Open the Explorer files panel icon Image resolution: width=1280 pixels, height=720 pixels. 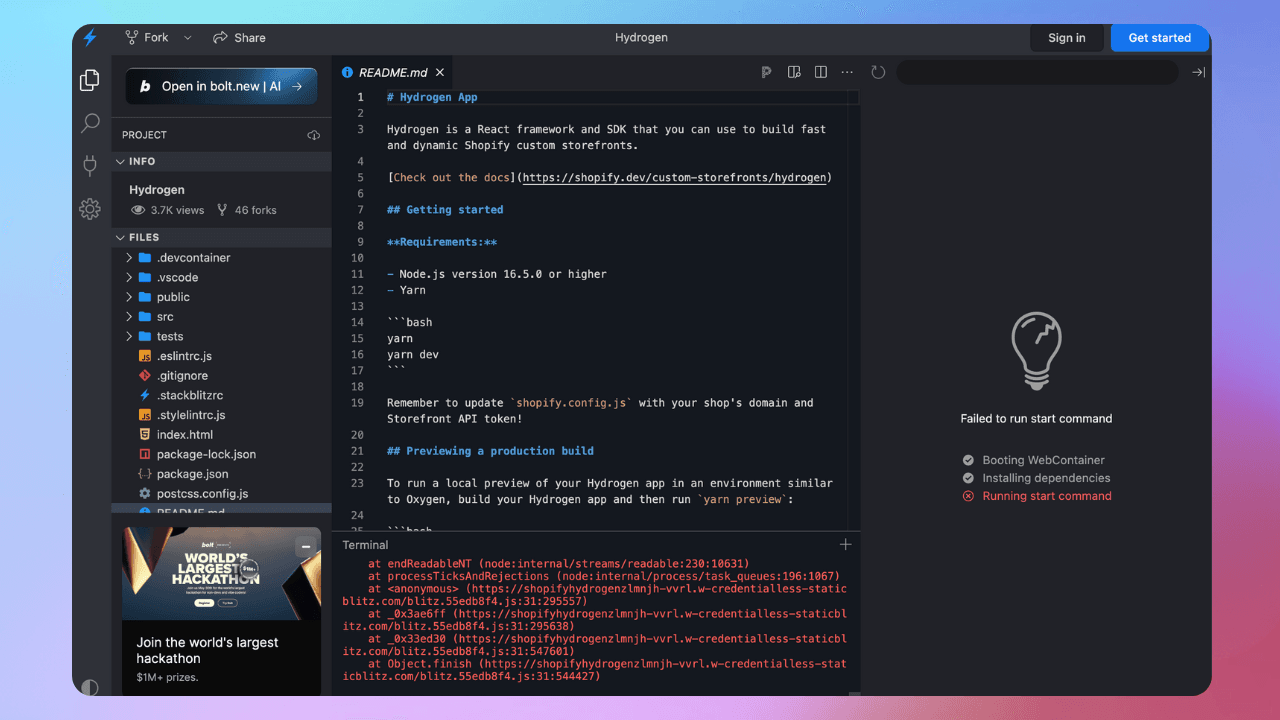[90, 80]
